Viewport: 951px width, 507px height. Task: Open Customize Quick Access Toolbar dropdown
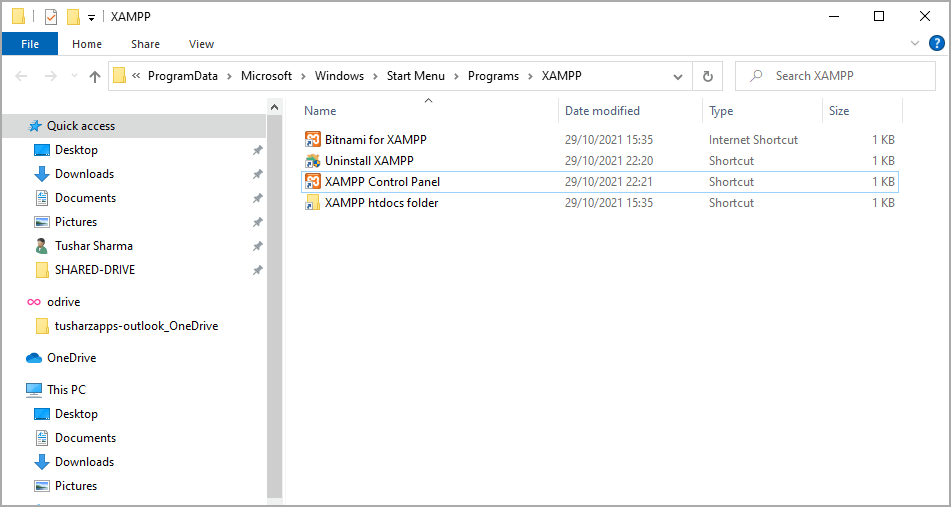(x=92, y=18)
